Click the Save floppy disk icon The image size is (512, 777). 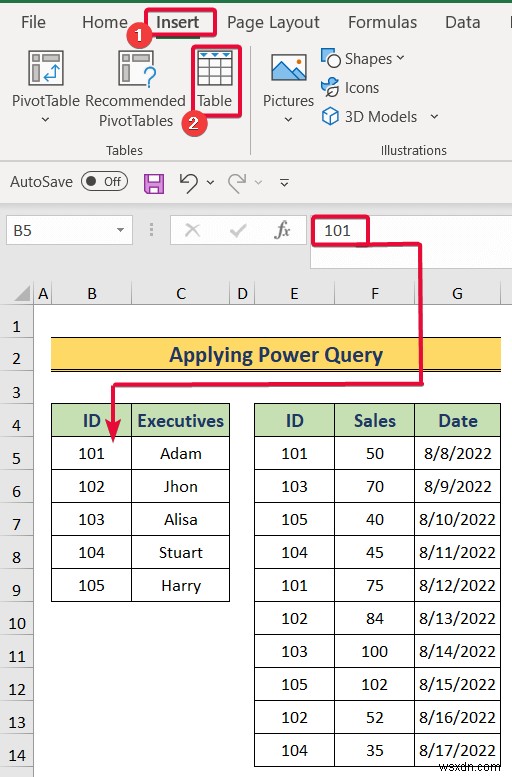[x=154, y=183]
